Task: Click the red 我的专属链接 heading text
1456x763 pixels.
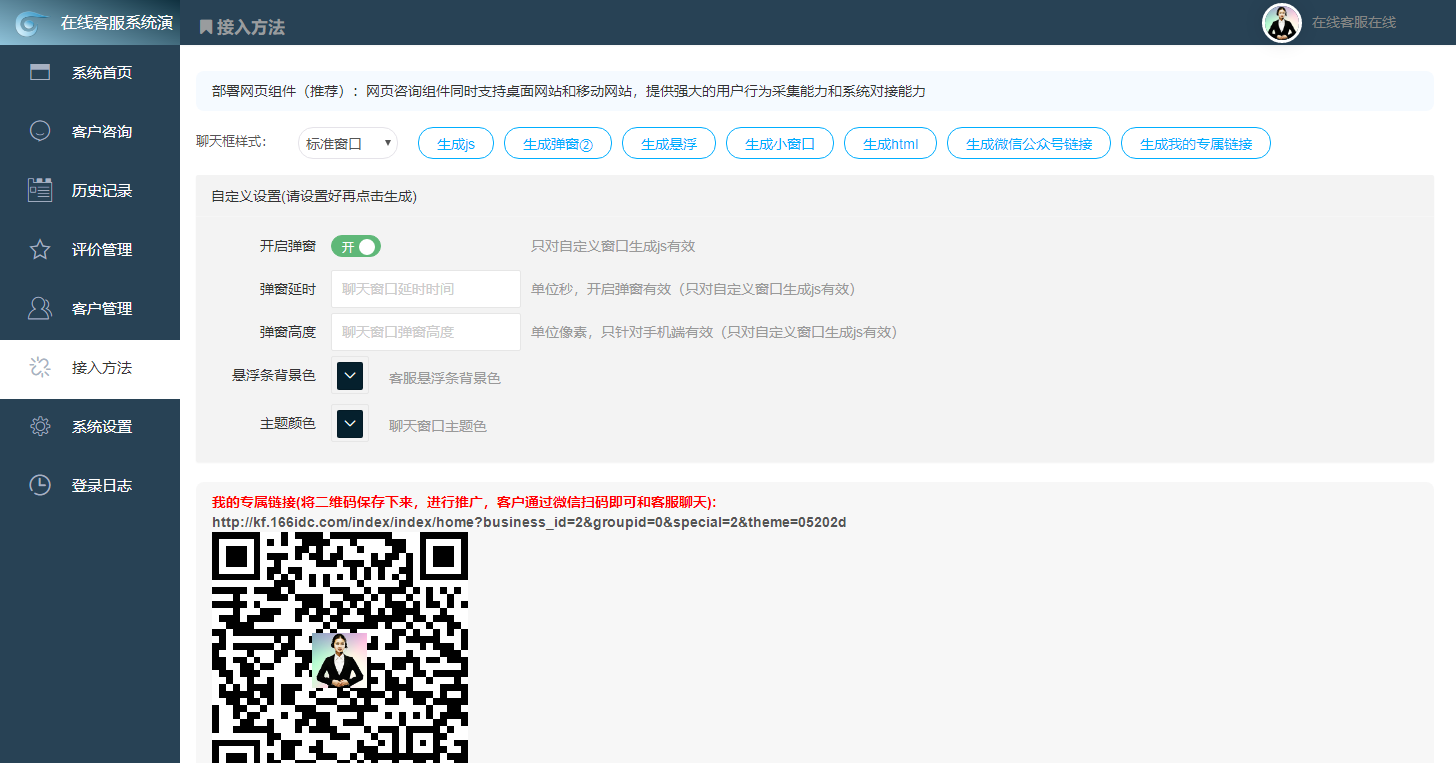Action: 465,502
